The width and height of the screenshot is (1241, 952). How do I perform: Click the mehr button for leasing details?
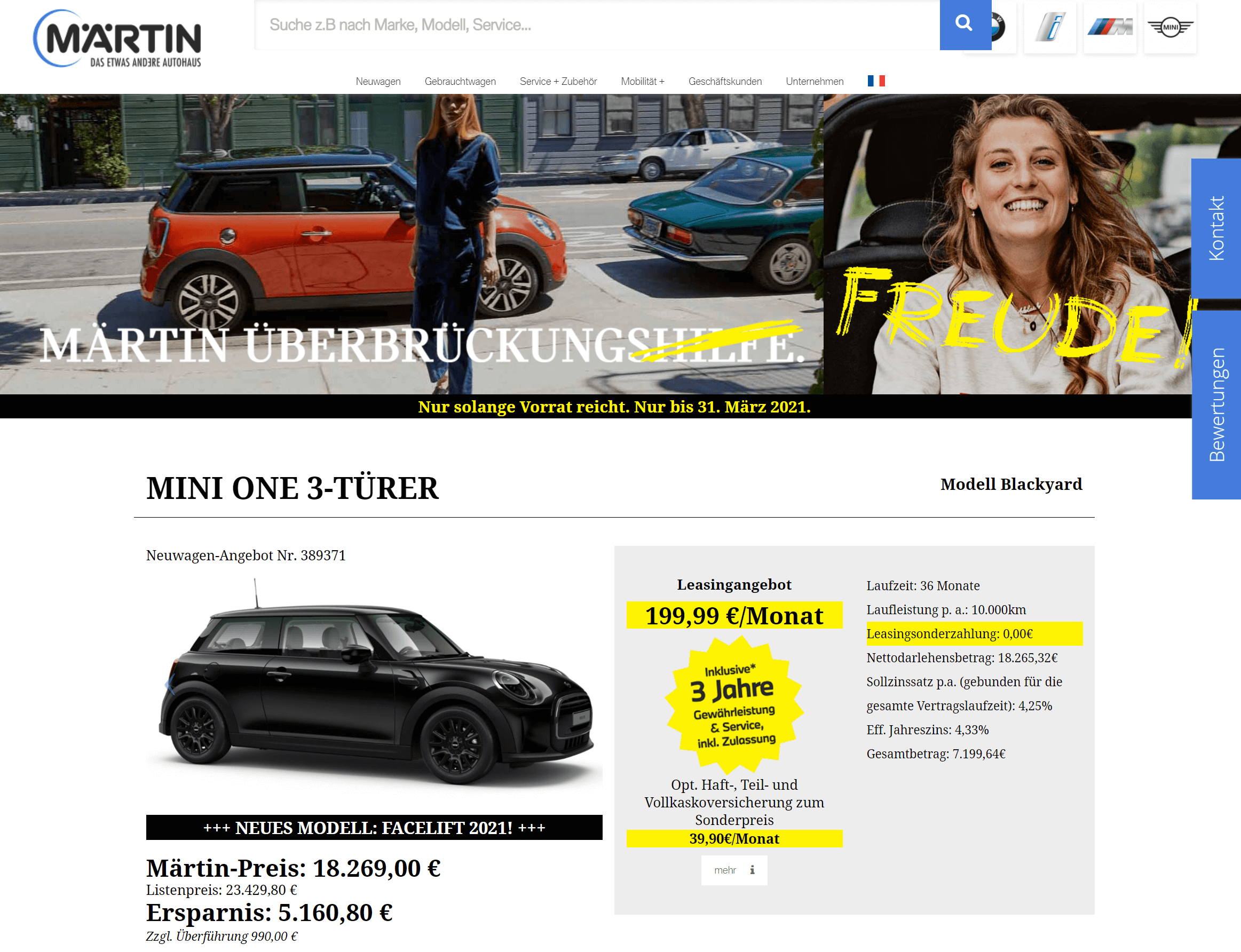click(x=734, y=870)
